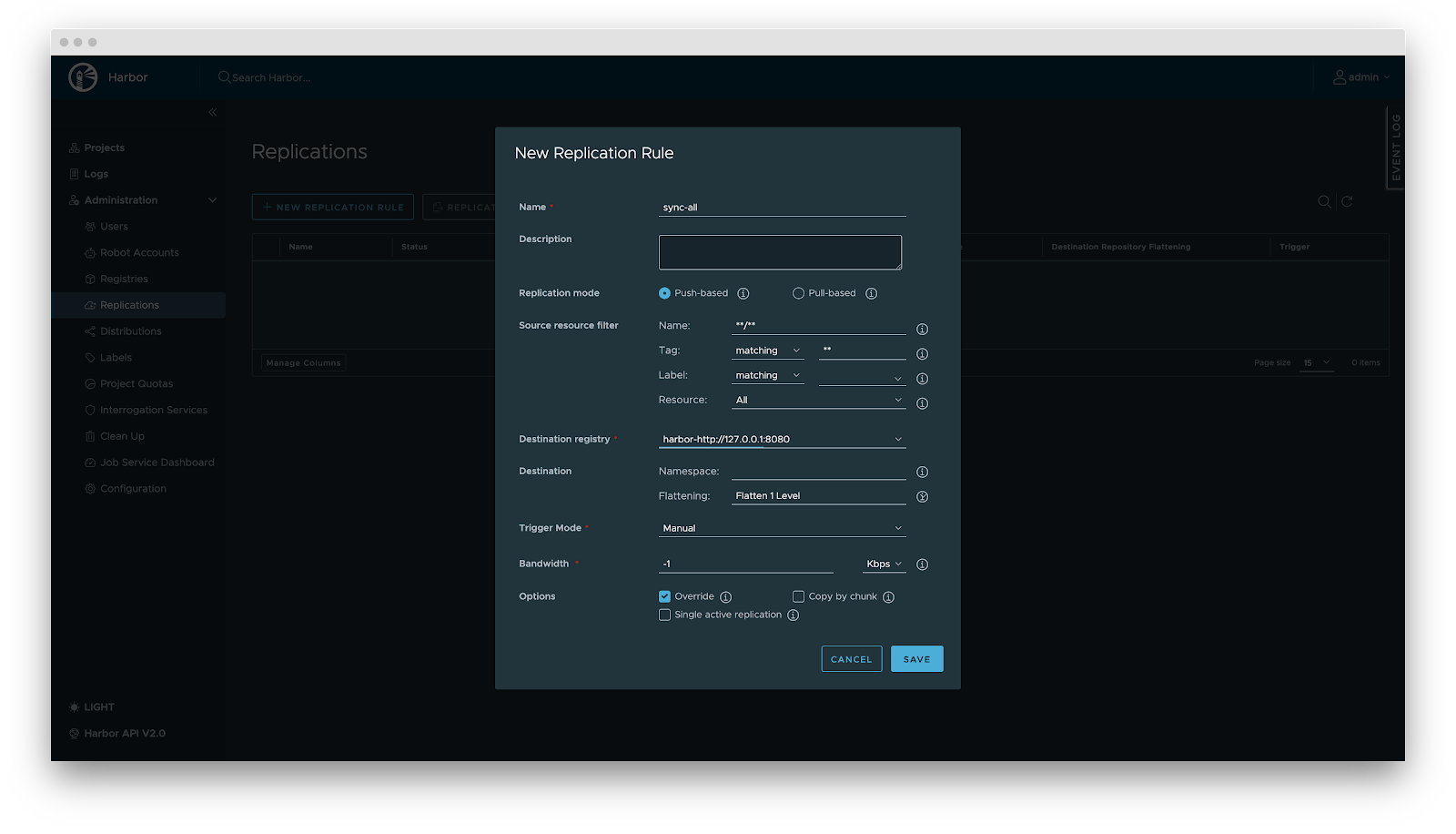Click info icon for Single active replication
The height and width of the screenshot is (834, 1456).
click(x=793, y=615)
